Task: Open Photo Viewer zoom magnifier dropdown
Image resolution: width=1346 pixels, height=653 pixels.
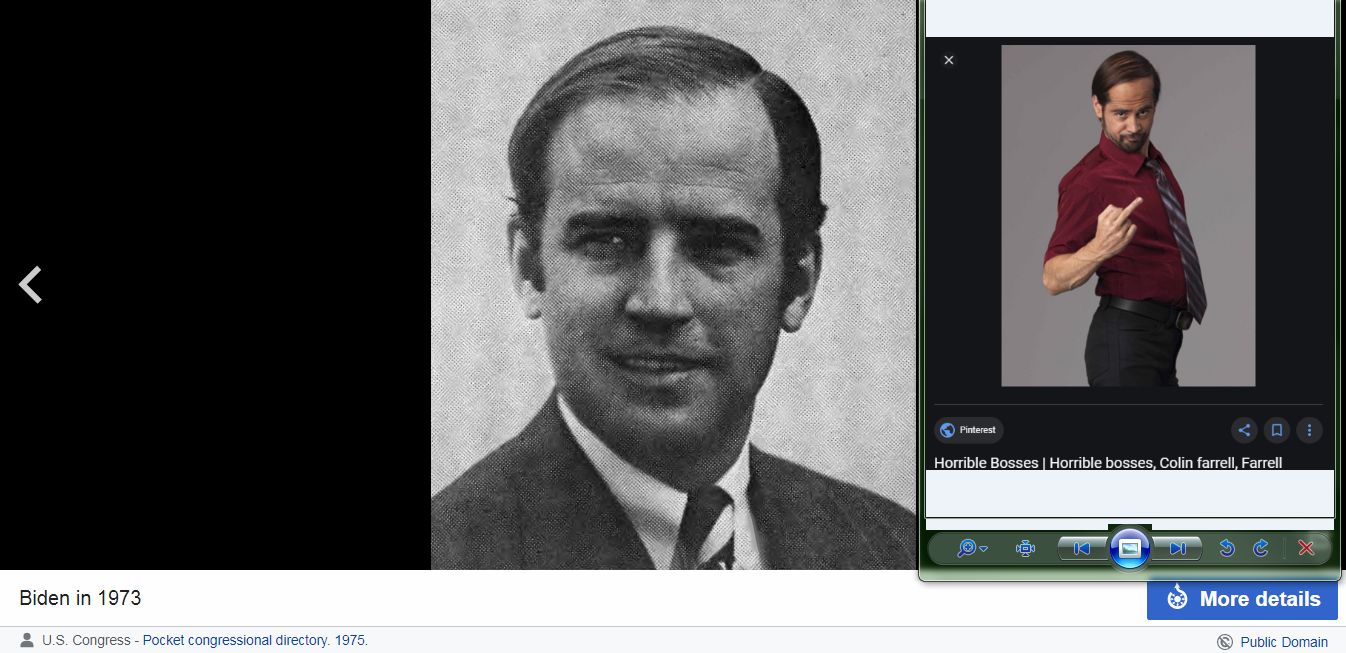Action: (x=972, y=548)
